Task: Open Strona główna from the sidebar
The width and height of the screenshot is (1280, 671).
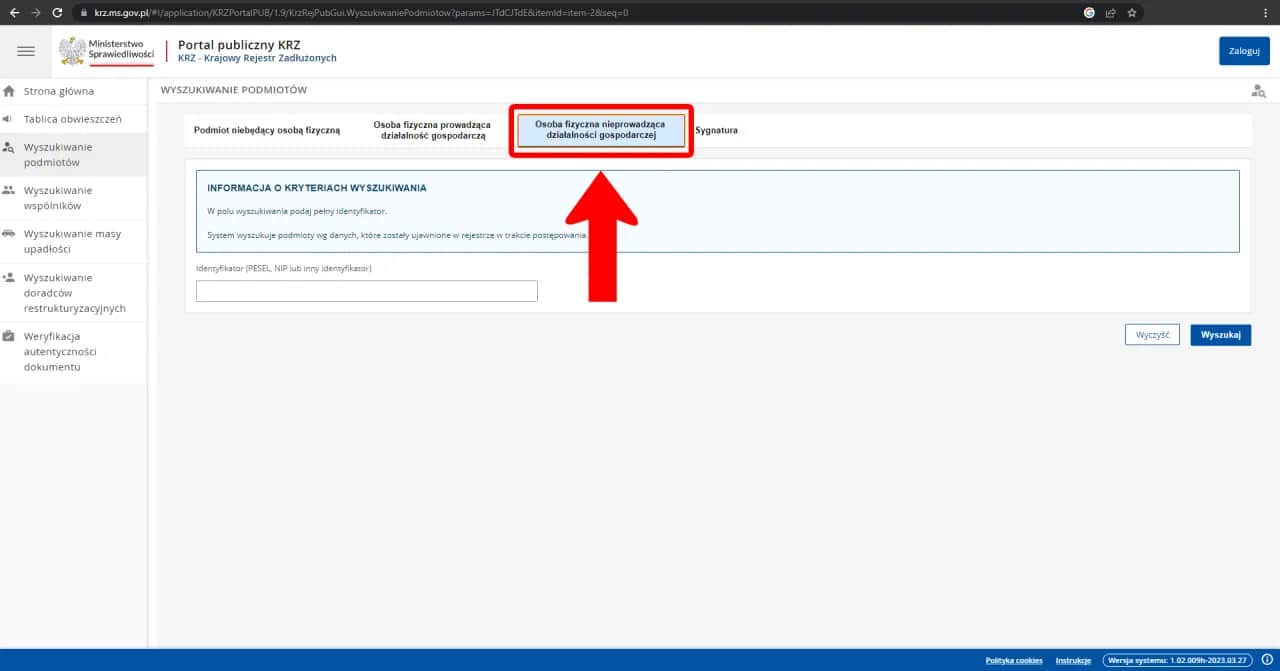Action: (x=58, y=91)
